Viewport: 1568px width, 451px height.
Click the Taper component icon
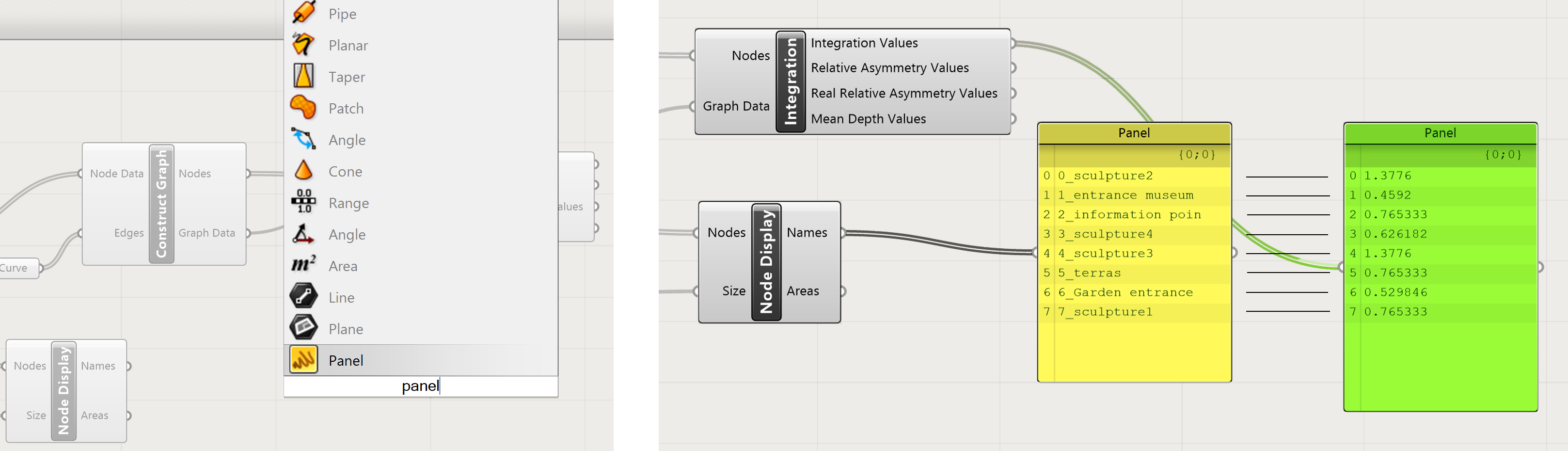(303, 76)
